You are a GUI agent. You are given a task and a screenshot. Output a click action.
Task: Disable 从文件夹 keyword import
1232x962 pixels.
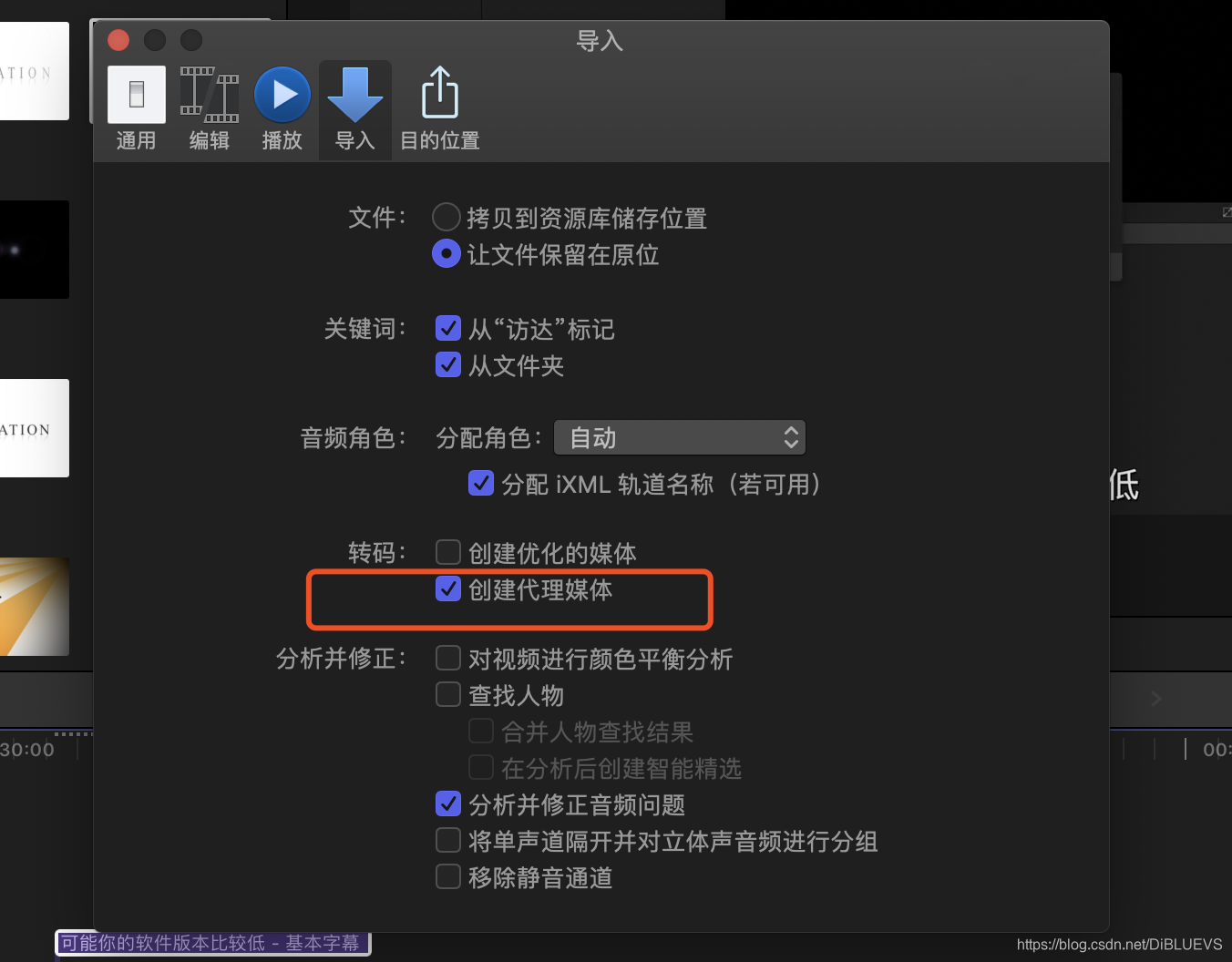tap(447, 364)
